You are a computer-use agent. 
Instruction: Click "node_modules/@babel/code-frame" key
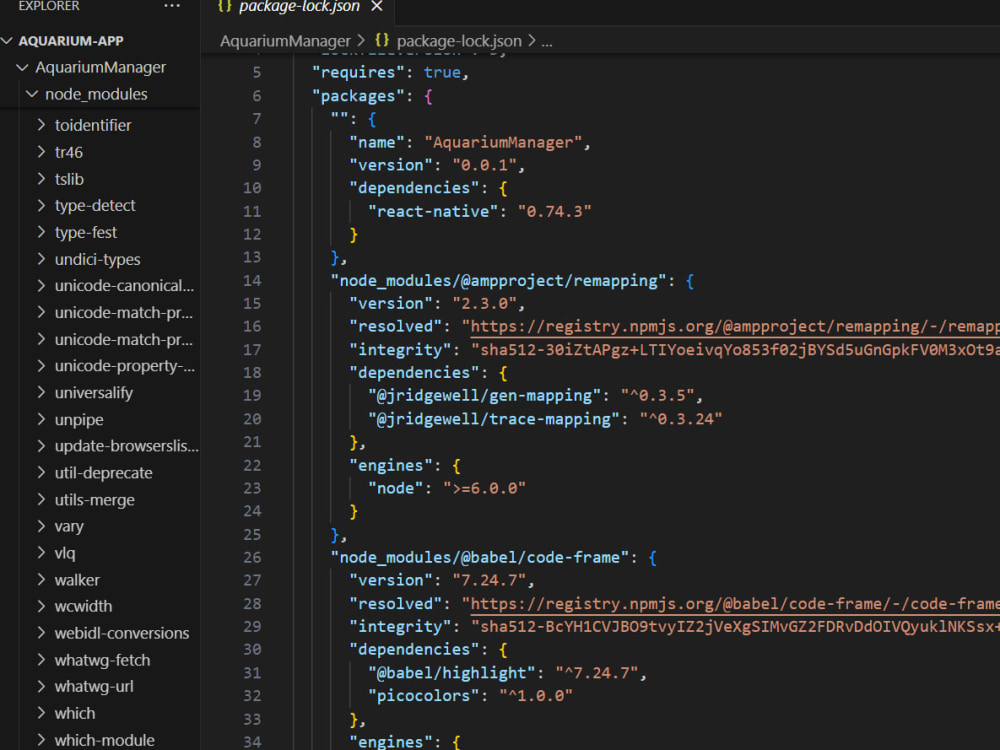(x=480, y=557)
